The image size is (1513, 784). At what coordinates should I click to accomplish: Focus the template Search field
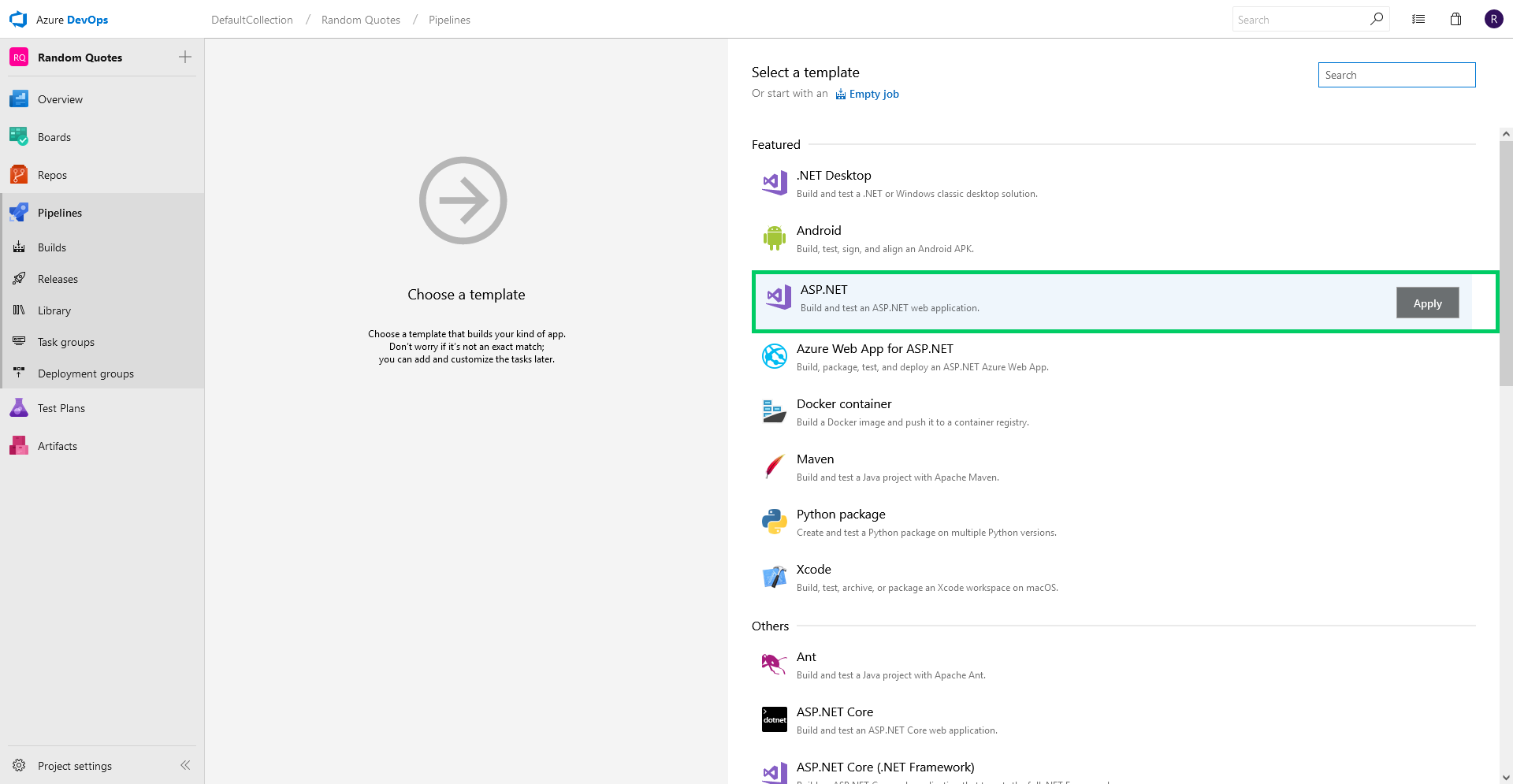[x=1396, y=75]
